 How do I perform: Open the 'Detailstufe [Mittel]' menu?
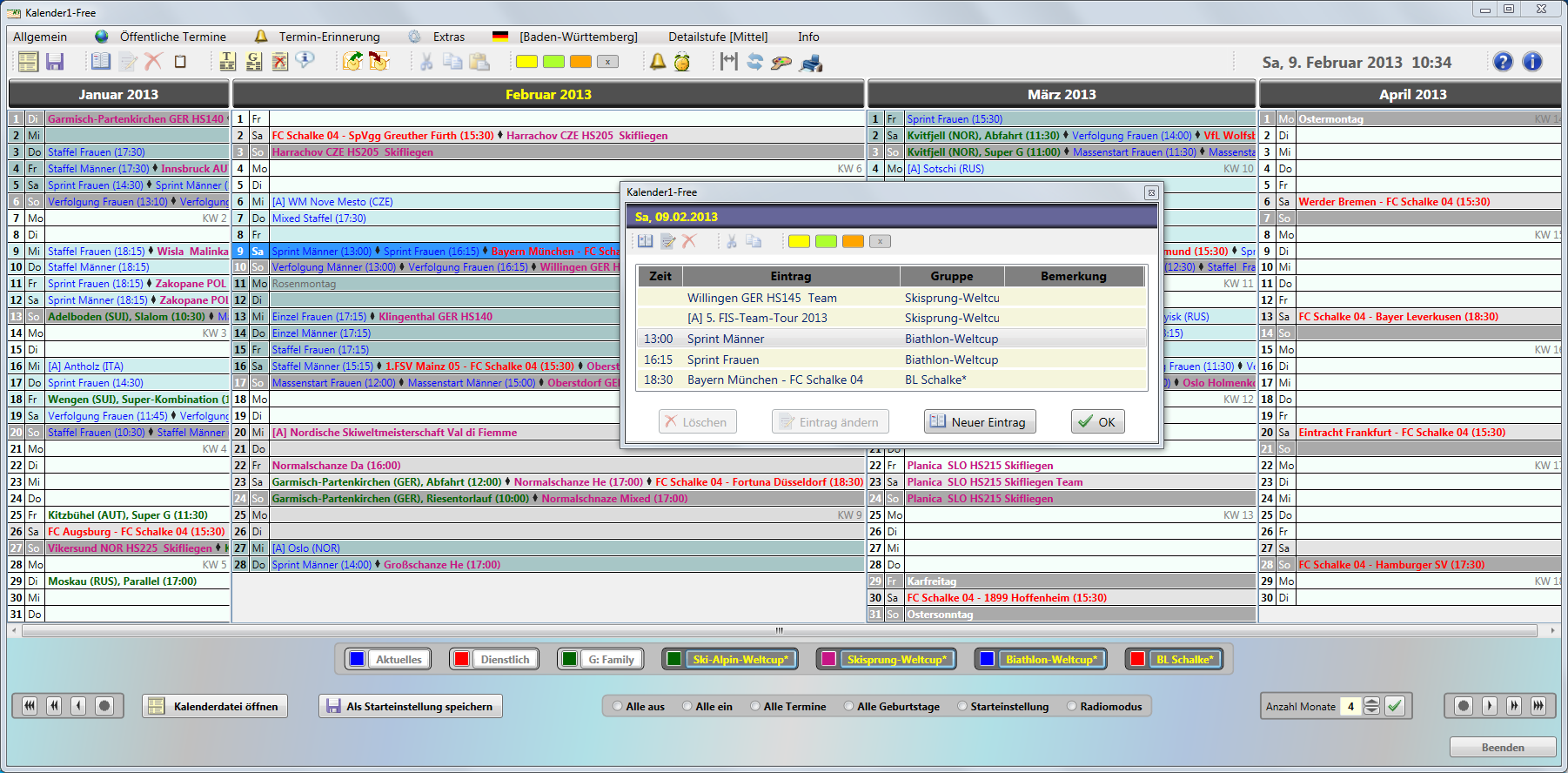[x=718, y=37]
